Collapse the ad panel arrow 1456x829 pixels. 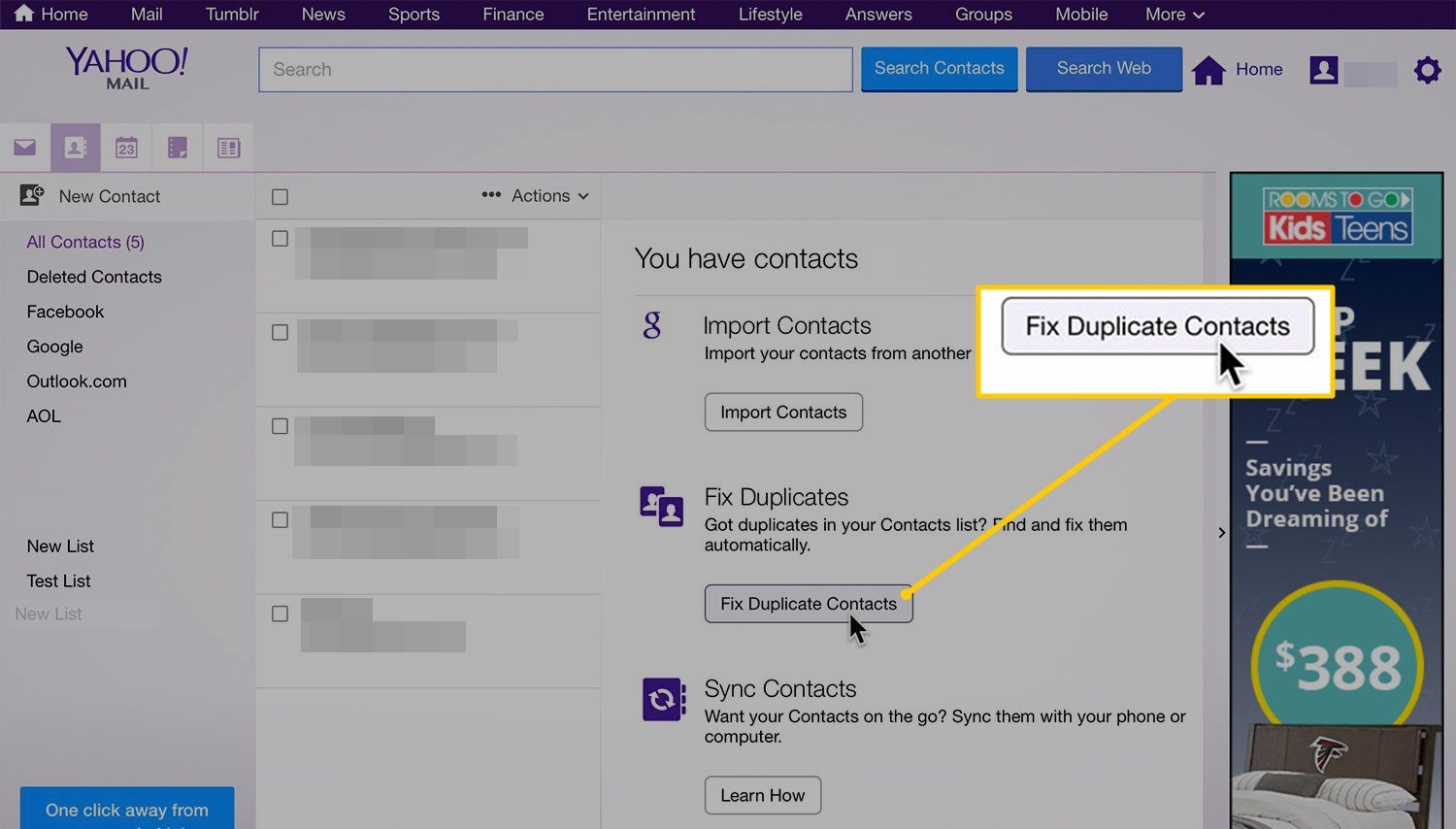coord(1221,532)
